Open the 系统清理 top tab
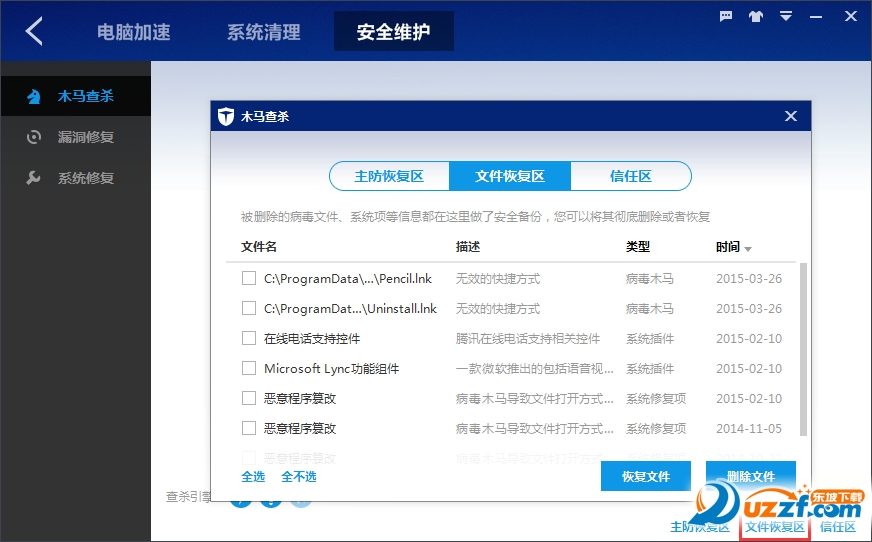This screenshot has height=542, width=872. [x=263, y=32]
